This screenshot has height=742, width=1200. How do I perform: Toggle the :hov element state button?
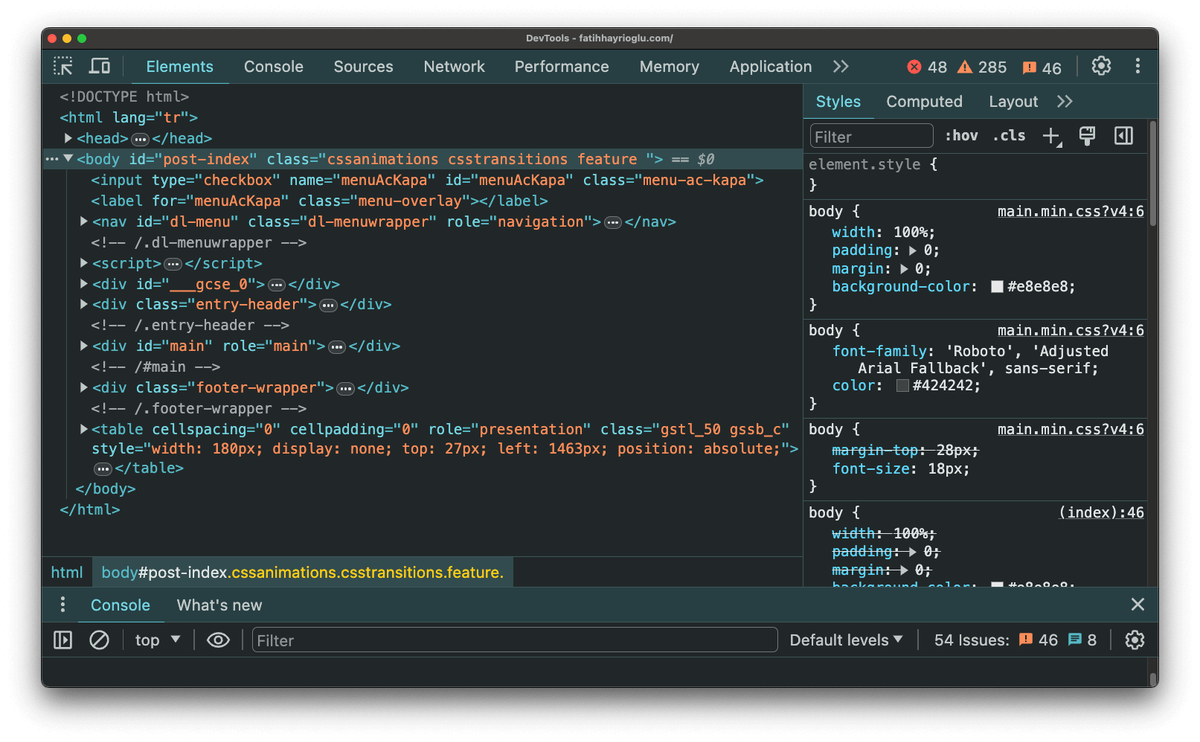(x=961, y=136)
